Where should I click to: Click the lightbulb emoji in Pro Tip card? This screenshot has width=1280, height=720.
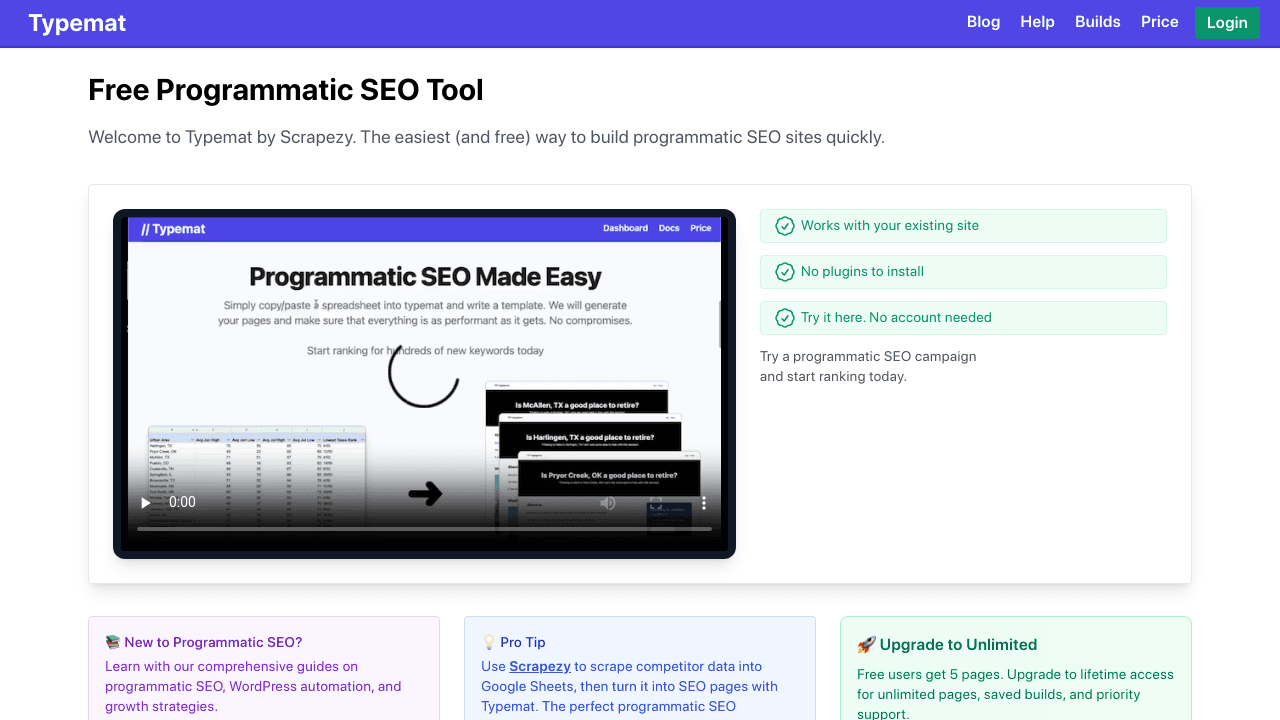tap(489, 643)
